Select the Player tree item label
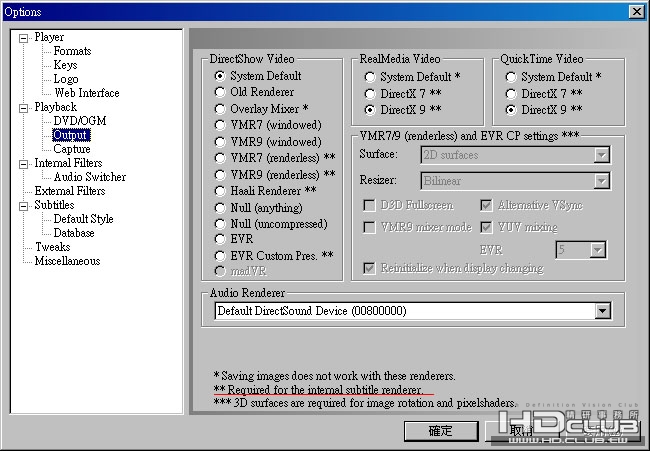 coord(49,37)
